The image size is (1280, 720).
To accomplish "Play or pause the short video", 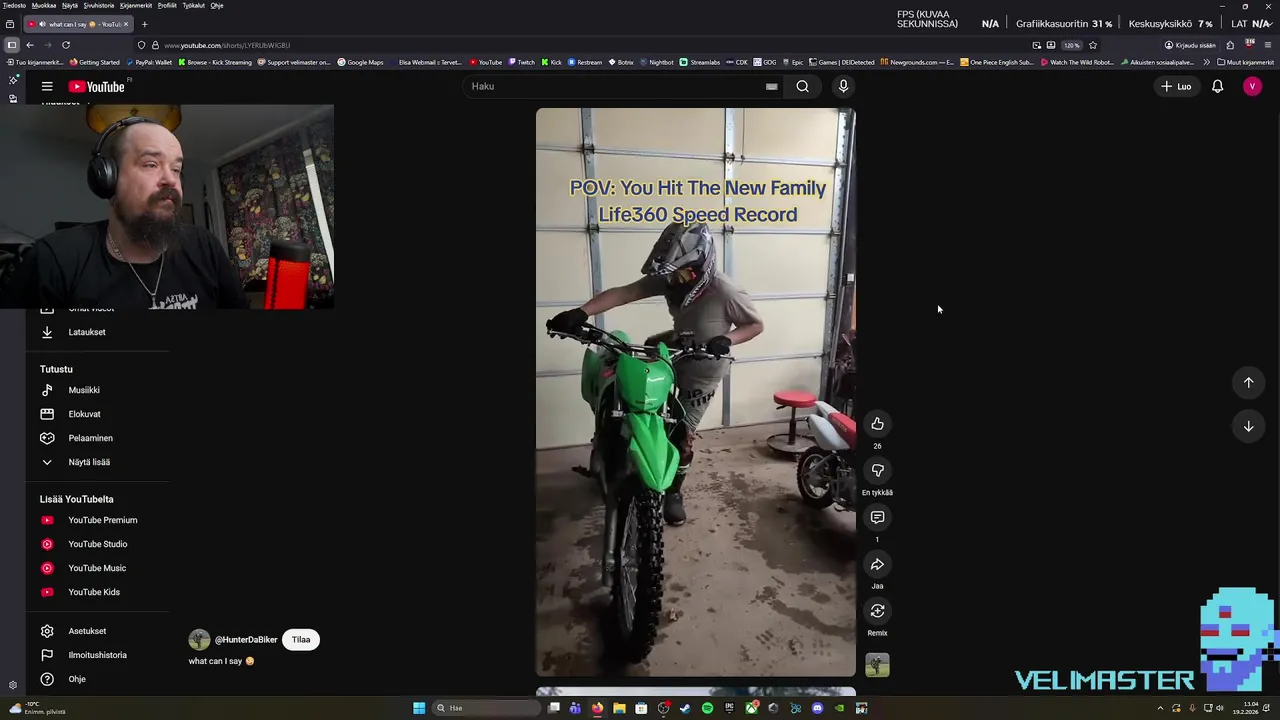I will tap(696, 392).
